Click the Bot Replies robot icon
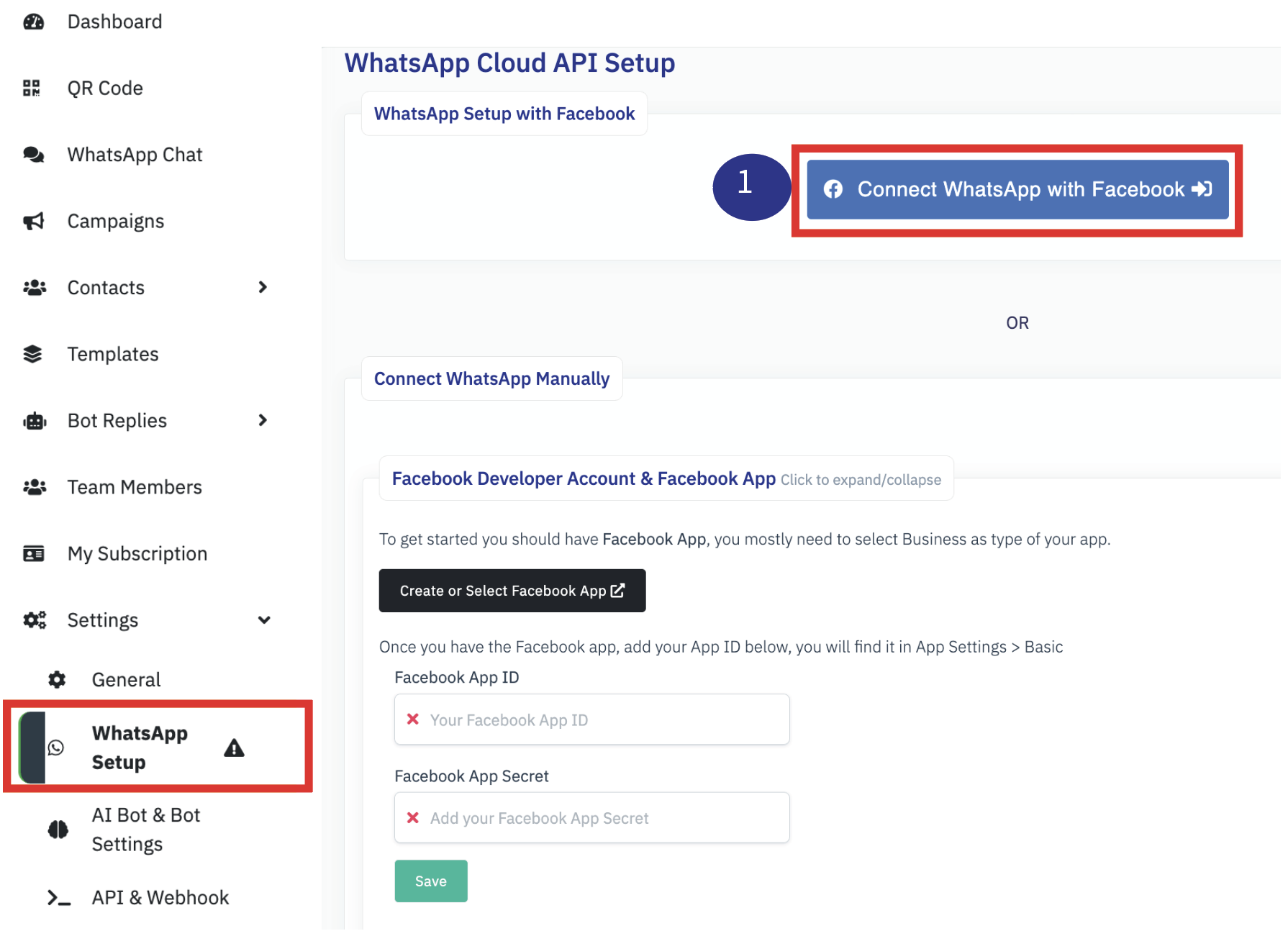Image resolution: width=1288 pixels, height=931 pixels. click(x=35, y=421)
